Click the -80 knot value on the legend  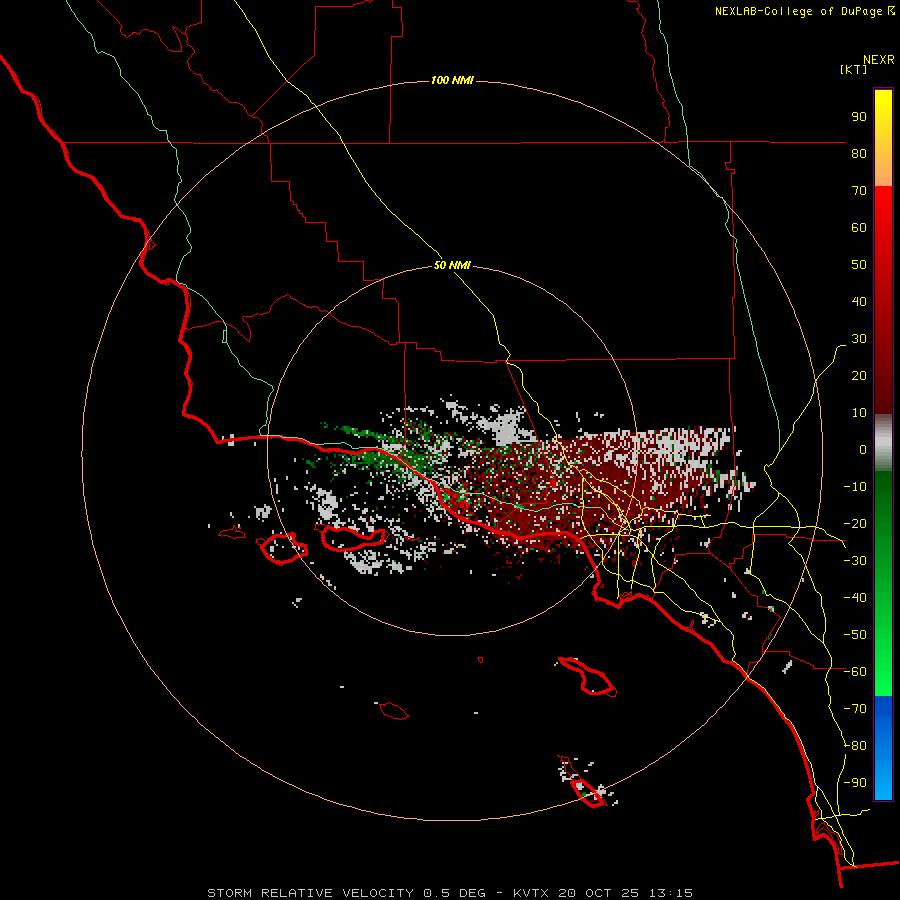click(855, 746)
